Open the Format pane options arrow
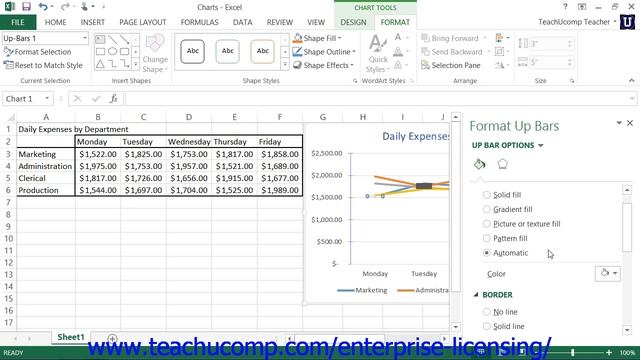Viewport: 640px width, 360px height. point(619,123)
